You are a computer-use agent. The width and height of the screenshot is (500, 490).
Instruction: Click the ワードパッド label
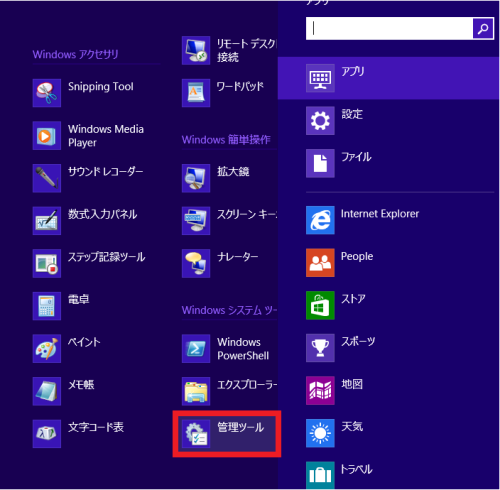[x=240, y=86]
